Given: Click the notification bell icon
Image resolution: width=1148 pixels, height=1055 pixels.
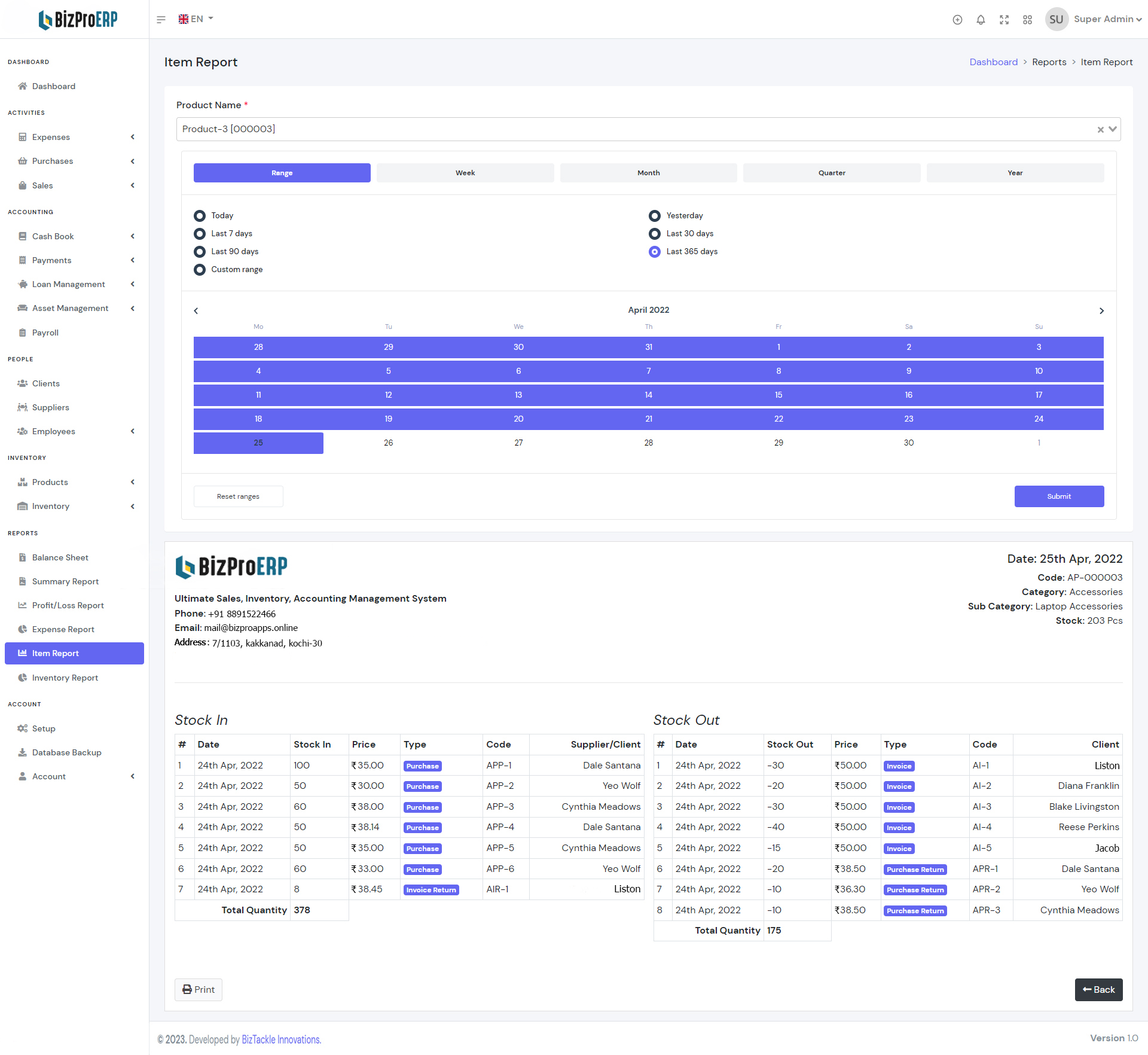Looking at the screenshot, I should (981, 20).
